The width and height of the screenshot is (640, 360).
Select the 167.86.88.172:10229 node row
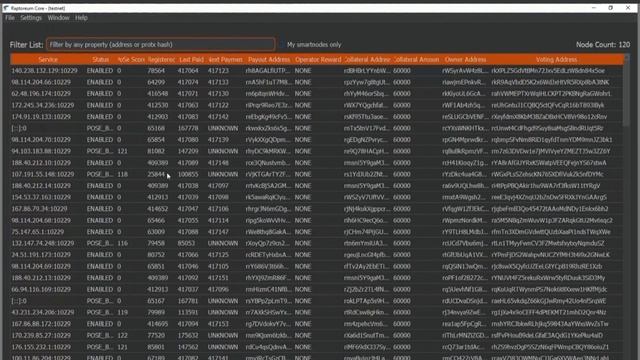[x=317, y=324]
